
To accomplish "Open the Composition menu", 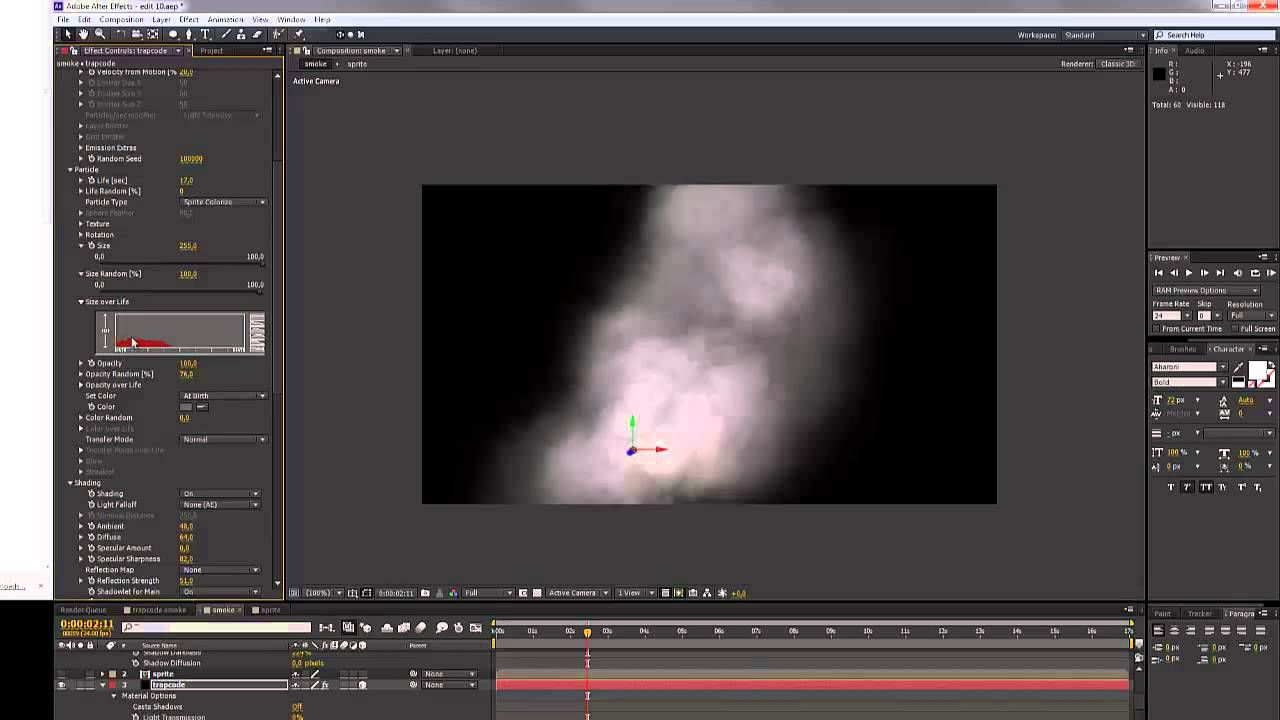I will tap(121, 19).
